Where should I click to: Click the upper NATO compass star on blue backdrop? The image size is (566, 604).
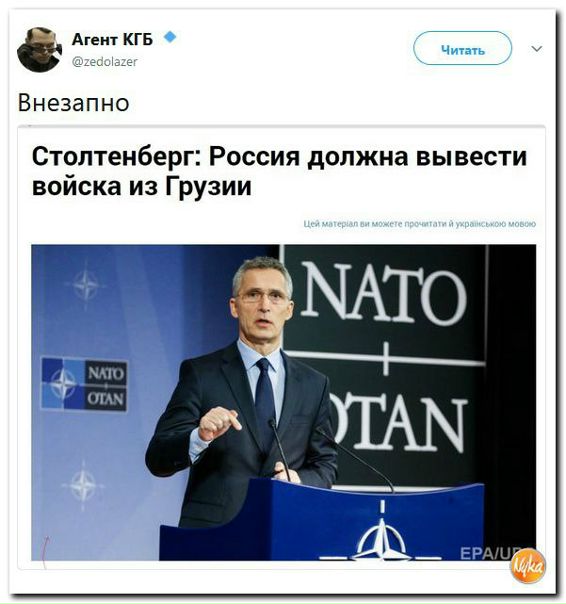tap(86, 285)
